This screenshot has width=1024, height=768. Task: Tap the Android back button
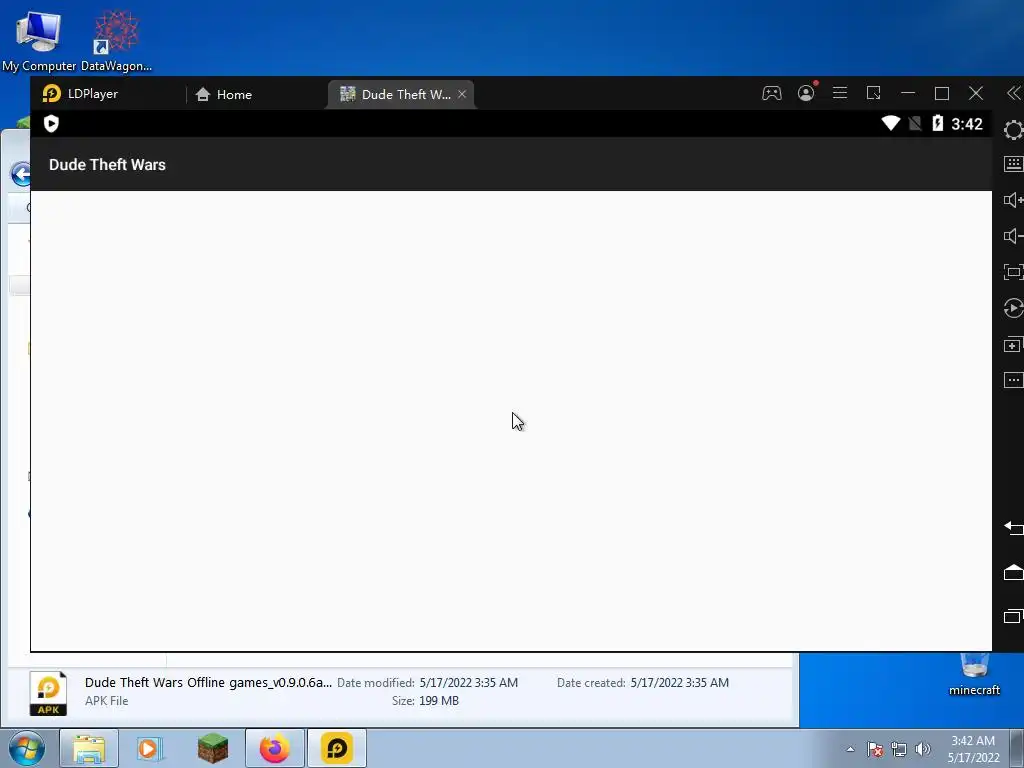1014,527
